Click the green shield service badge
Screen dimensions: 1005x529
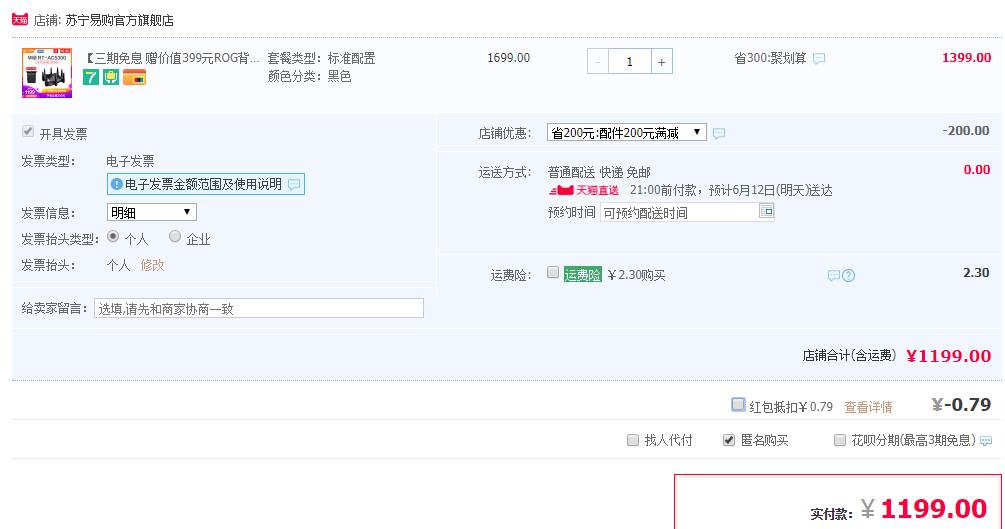(111, 78)
